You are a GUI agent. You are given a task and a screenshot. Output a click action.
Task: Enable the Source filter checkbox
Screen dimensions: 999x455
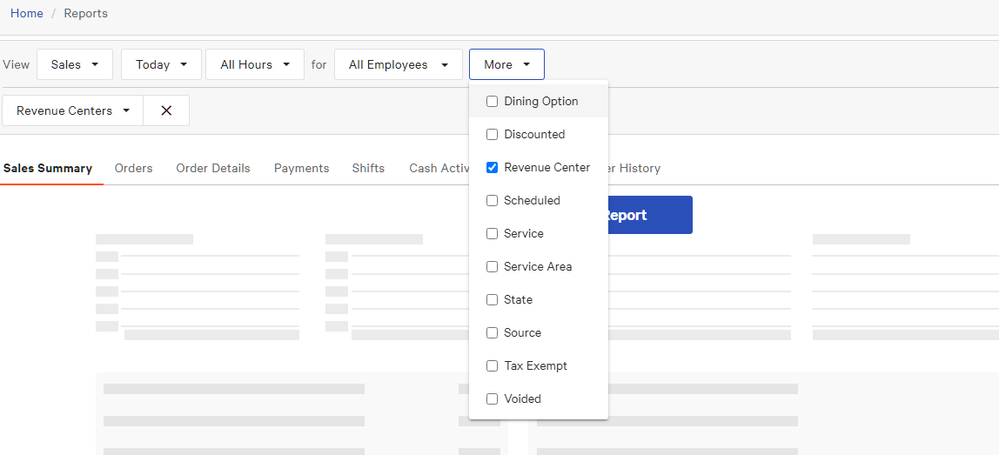pyautogui.click(x=492, y=333)
